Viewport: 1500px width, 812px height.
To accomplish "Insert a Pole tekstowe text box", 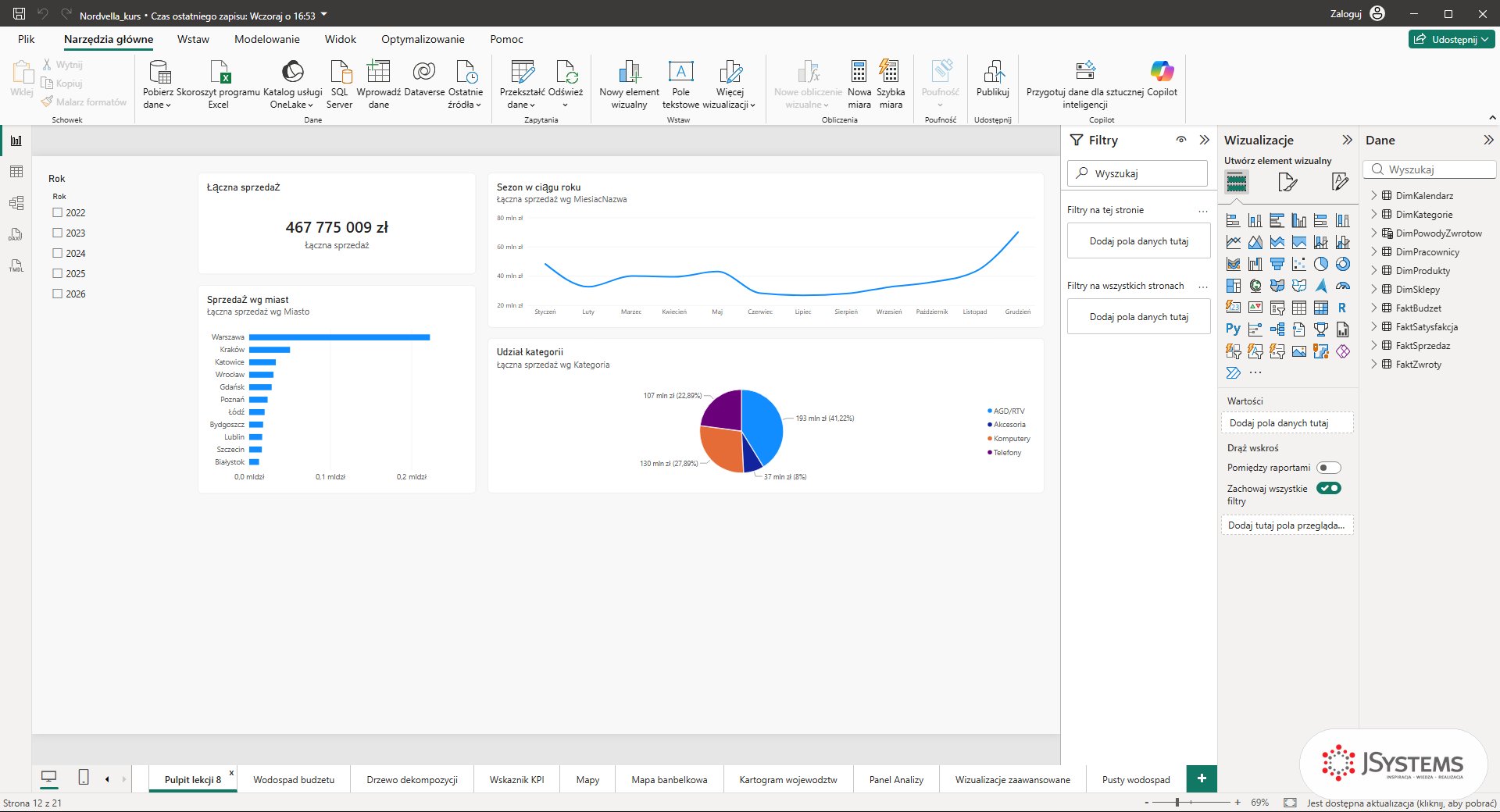I will coord(681,84).
